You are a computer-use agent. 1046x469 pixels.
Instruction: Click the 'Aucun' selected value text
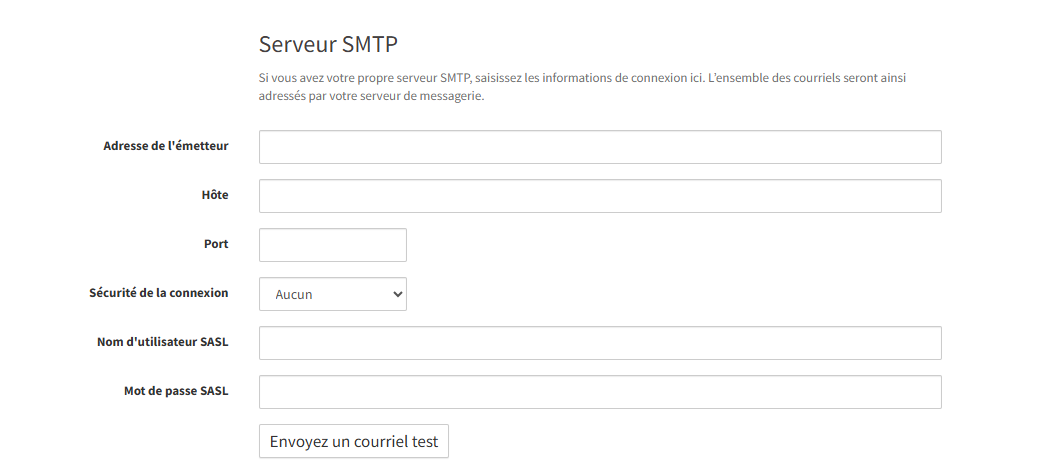click(294, 295)
